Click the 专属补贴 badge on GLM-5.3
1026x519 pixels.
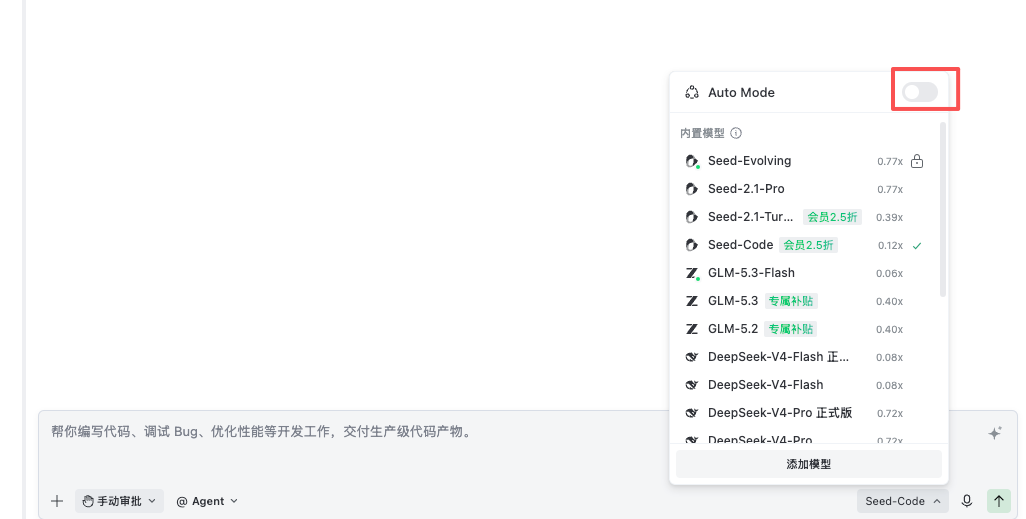point(791,301)
